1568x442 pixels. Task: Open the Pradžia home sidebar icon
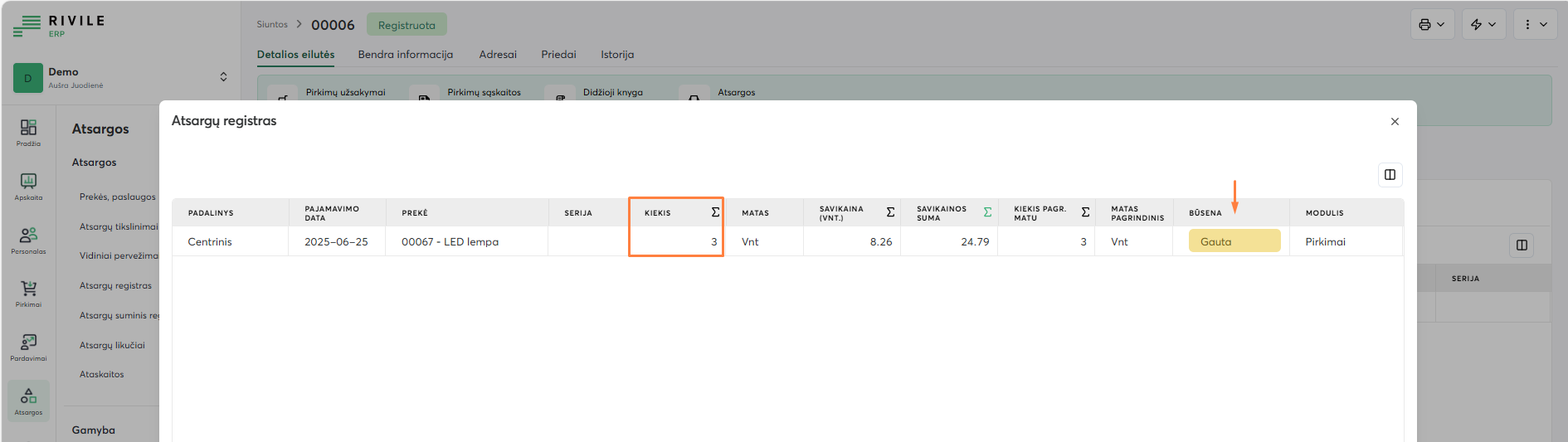28,131
